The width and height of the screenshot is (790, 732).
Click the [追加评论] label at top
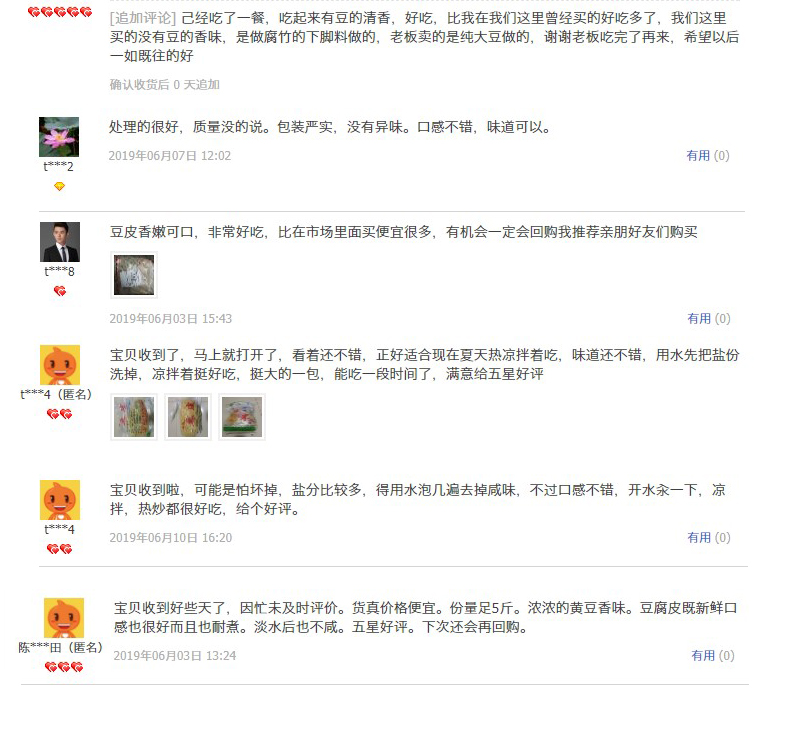click(143, 18)
